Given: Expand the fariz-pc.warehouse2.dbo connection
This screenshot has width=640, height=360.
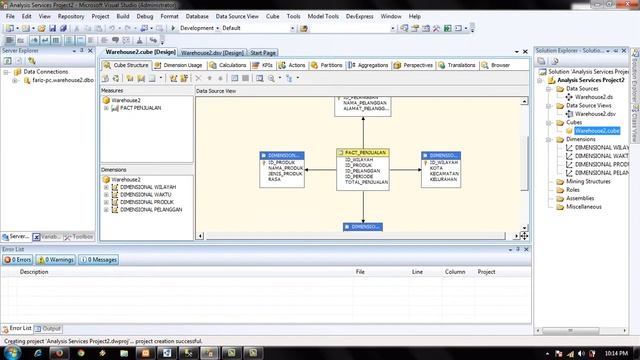Looking at the screenshot, I should (15, 80).
